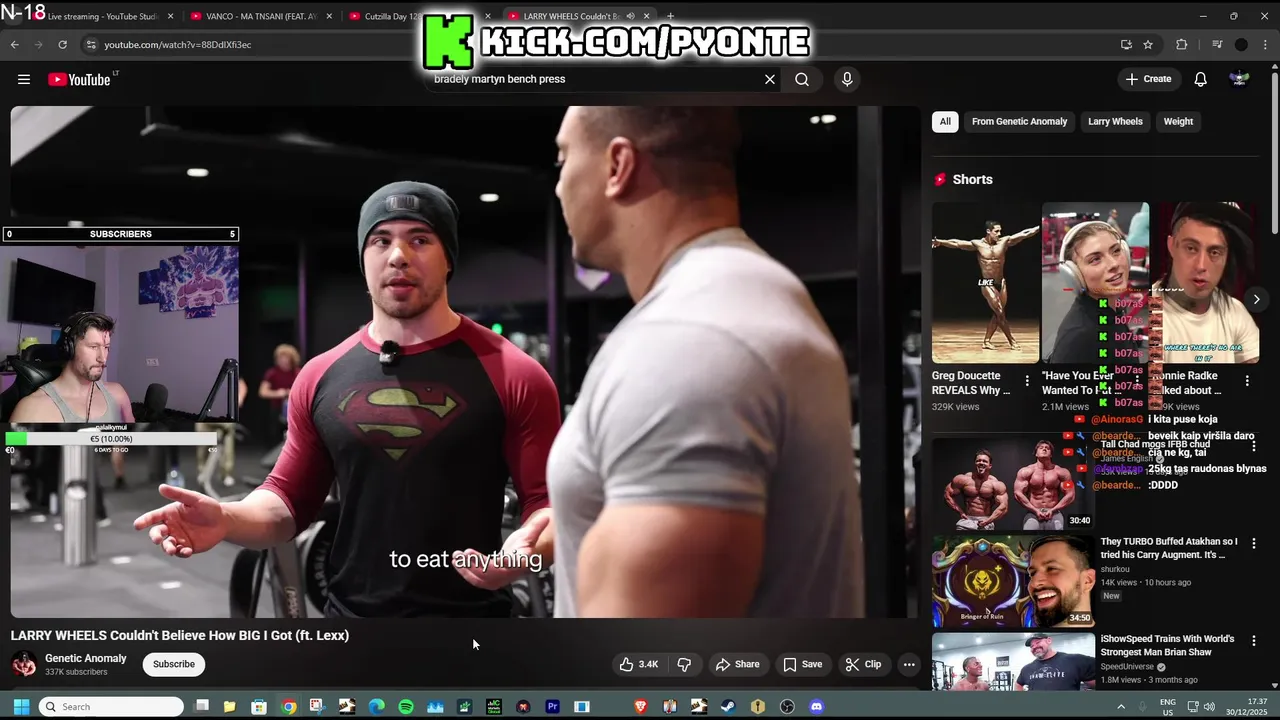View site information icon in address bar
The image size is (1280, 720).
(x=91, y=44)
